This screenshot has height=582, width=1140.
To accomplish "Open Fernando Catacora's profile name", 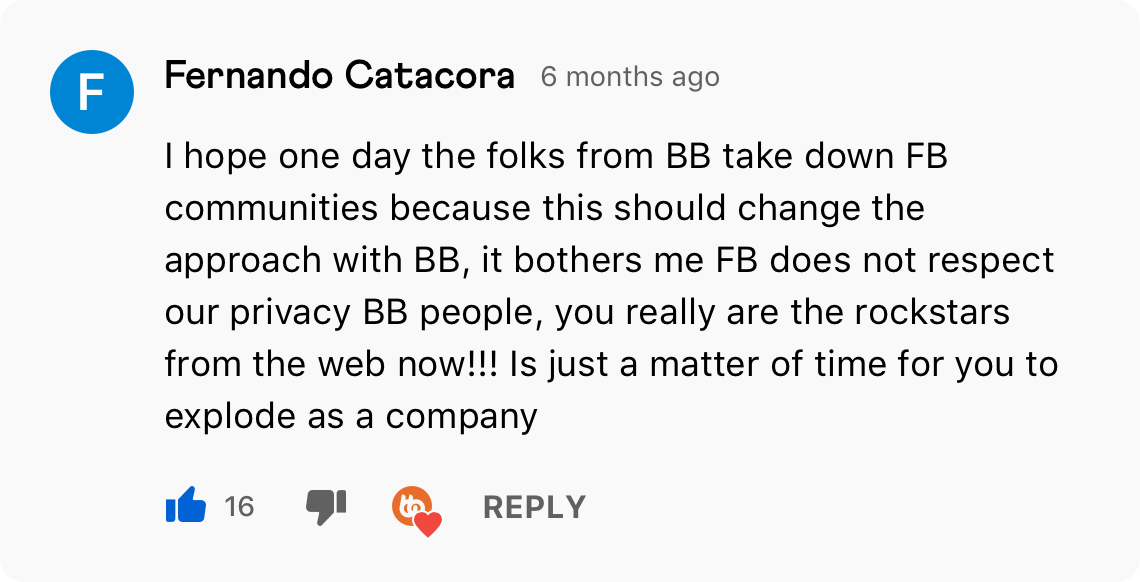I will tap(339, 76).
